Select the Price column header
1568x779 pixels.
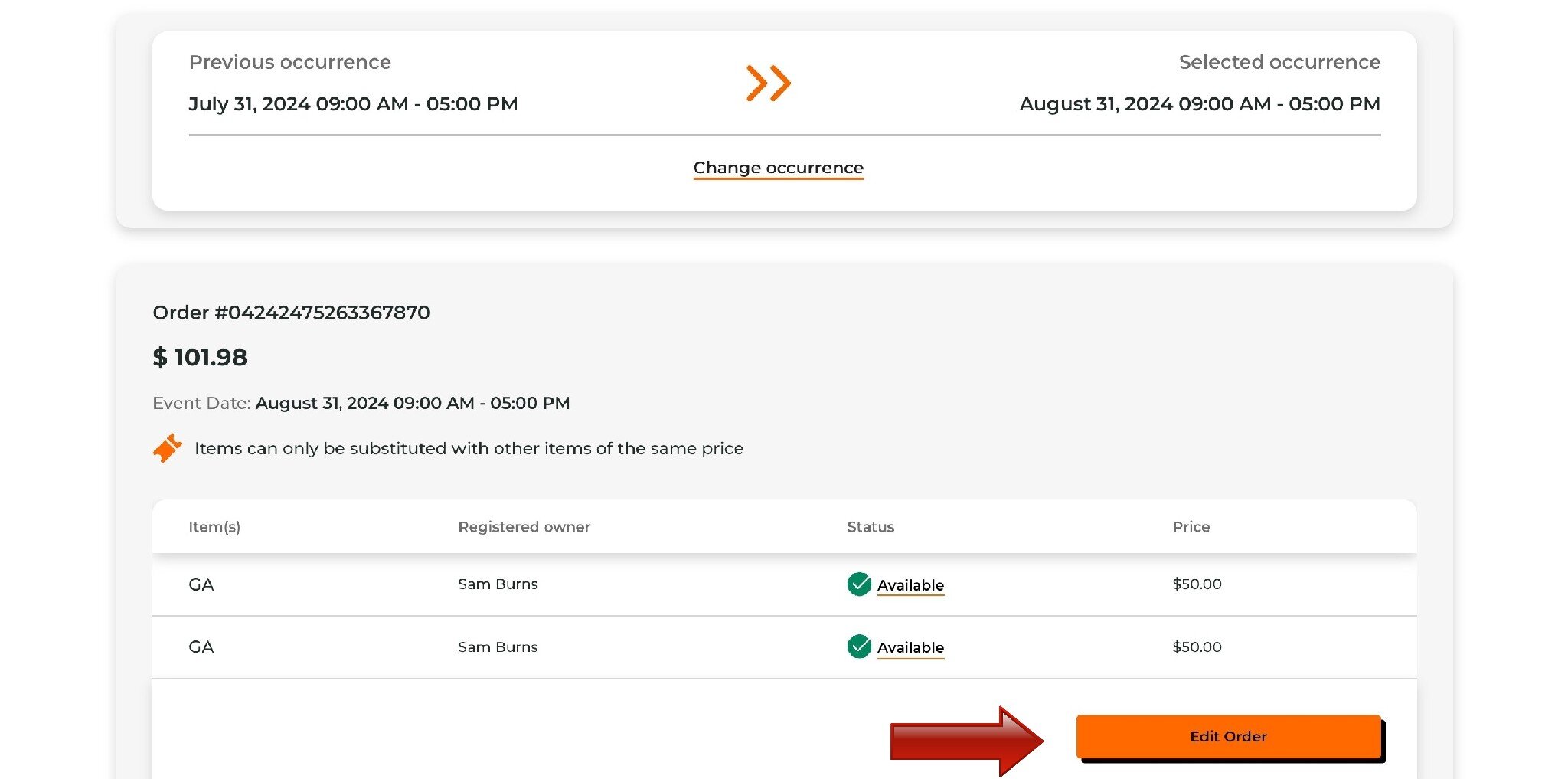point(1191,527)
